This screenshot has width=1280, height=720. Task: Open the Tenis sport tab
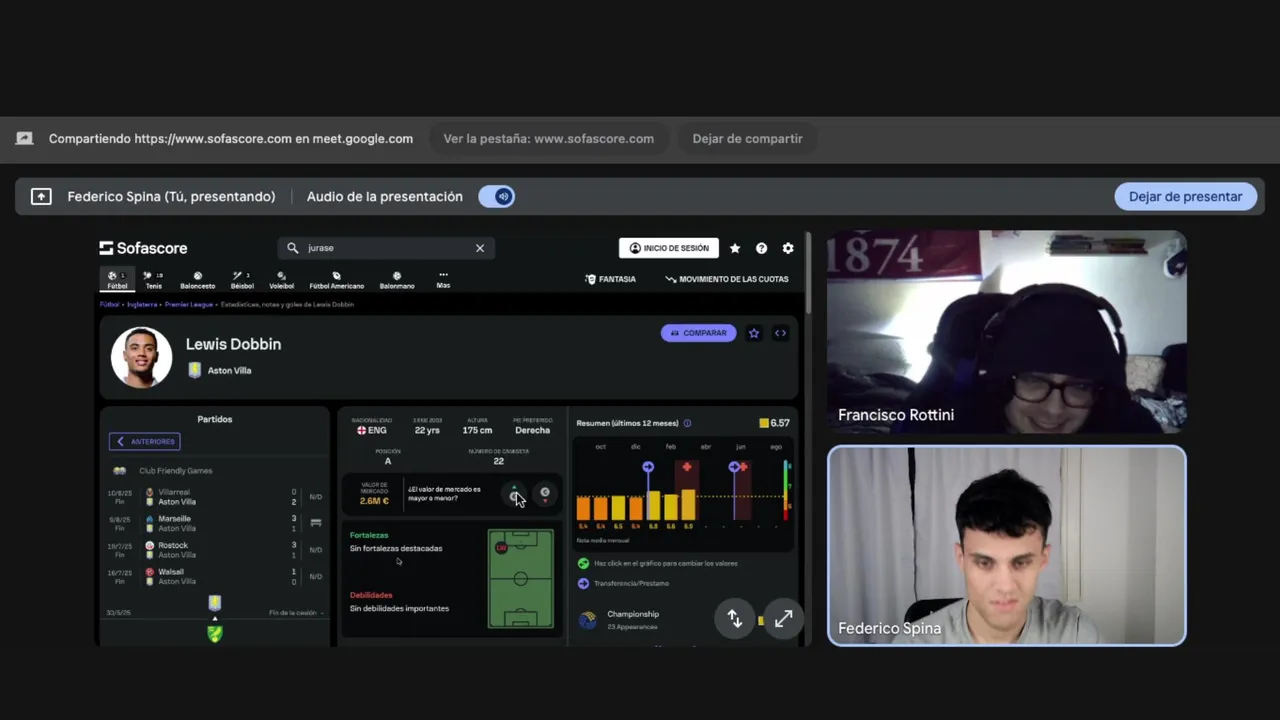coord(153,280)
